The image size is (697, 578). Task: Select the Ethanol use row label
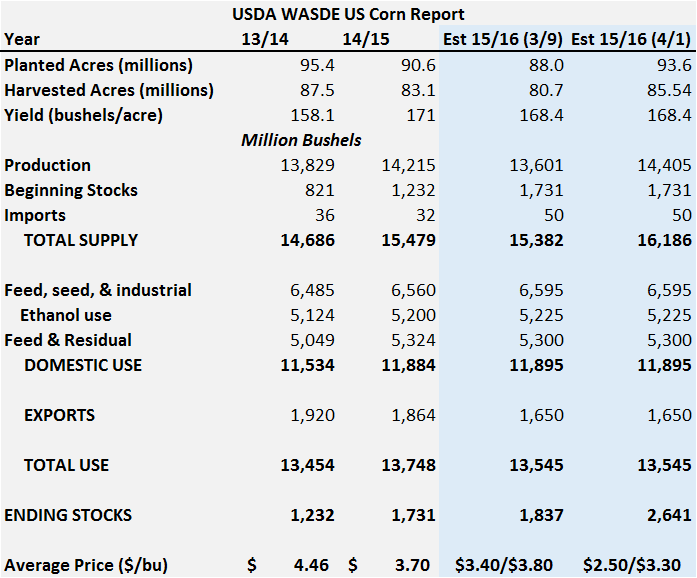[x=66, y=315]
